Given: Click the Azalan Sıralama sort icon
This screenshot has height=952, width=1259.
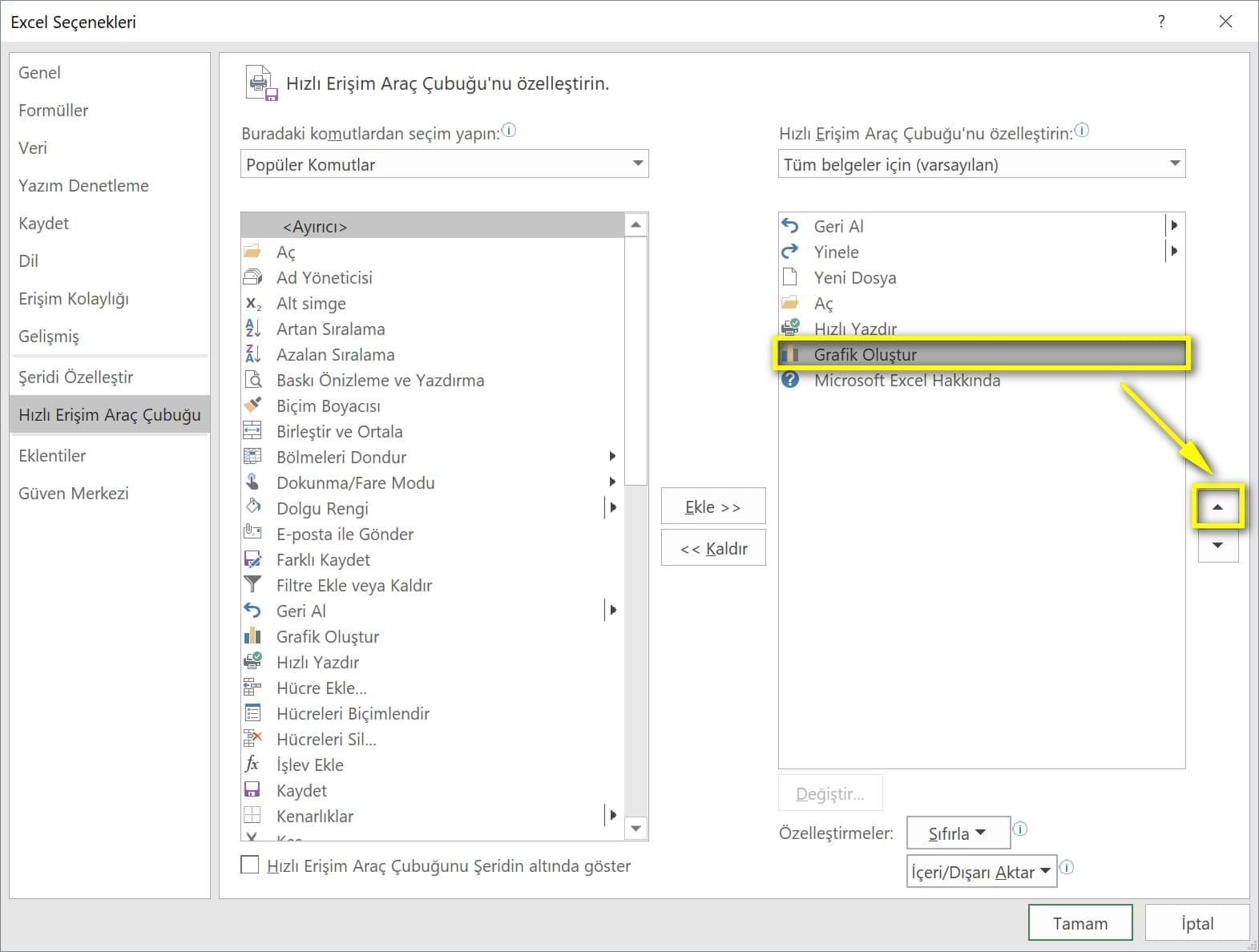Looking at the screenshot, I should click(x=252, y=354).
